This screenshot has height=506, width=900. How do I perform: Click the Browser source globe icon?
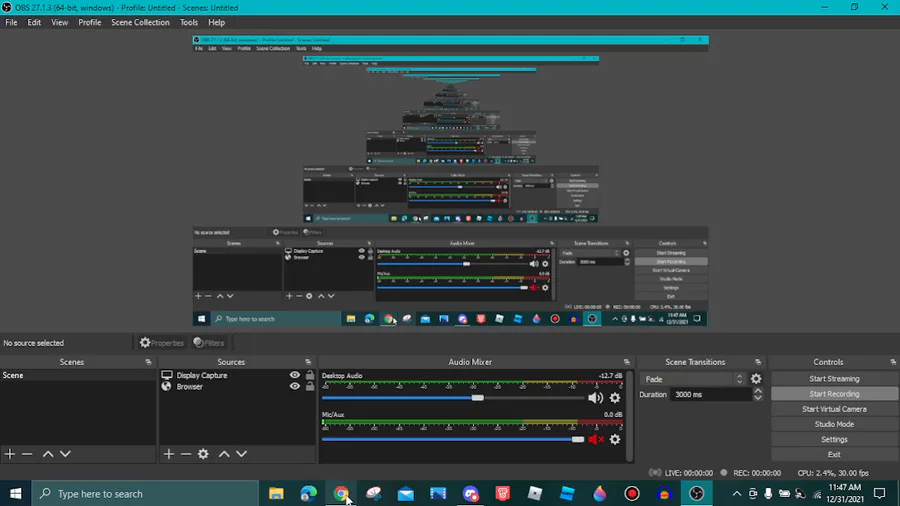point(166,387)
